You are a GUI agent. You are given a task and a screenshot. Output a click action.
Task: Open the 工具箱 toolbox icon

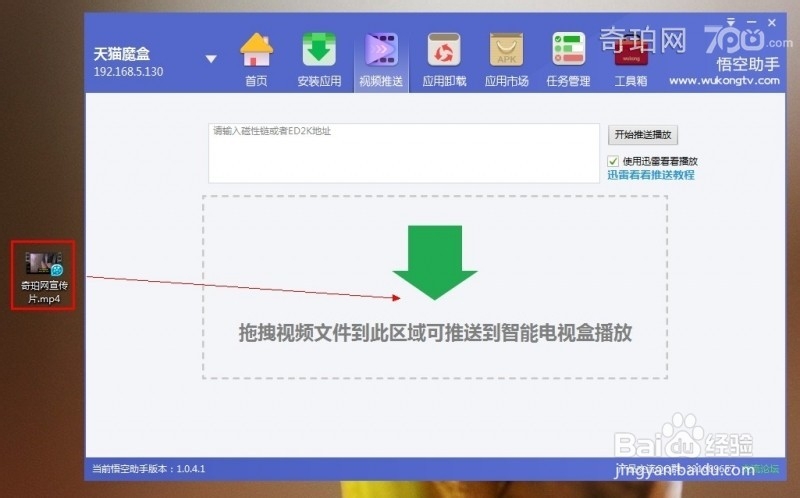631,60
